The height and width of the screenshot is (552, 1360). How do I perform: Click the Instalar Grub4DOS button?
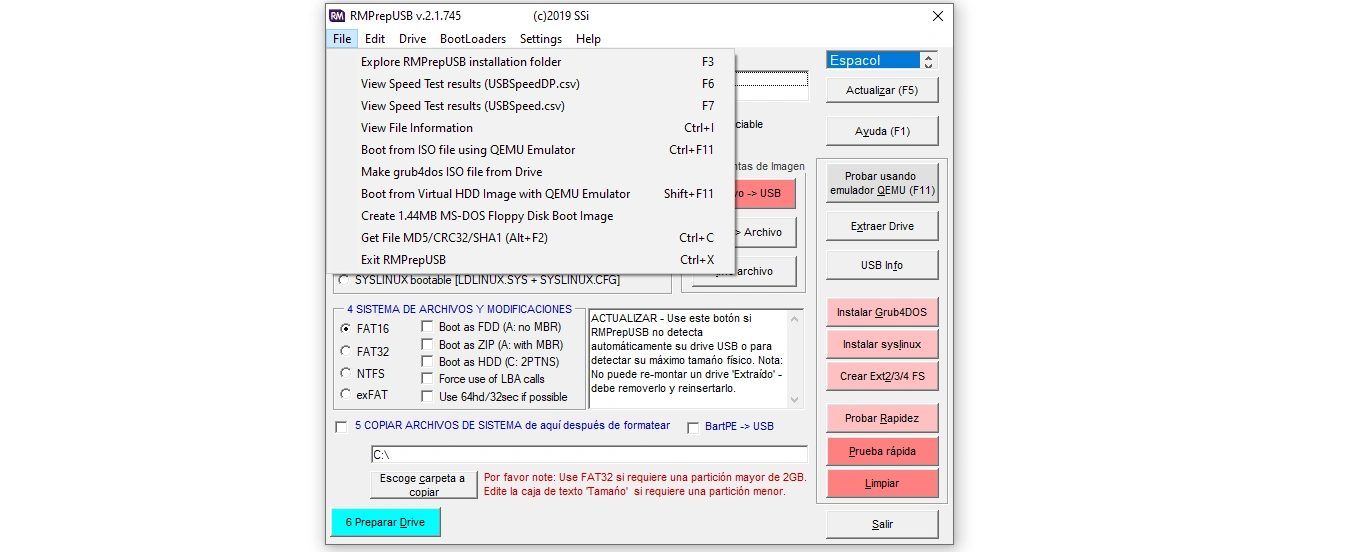(x=882, y=313)
